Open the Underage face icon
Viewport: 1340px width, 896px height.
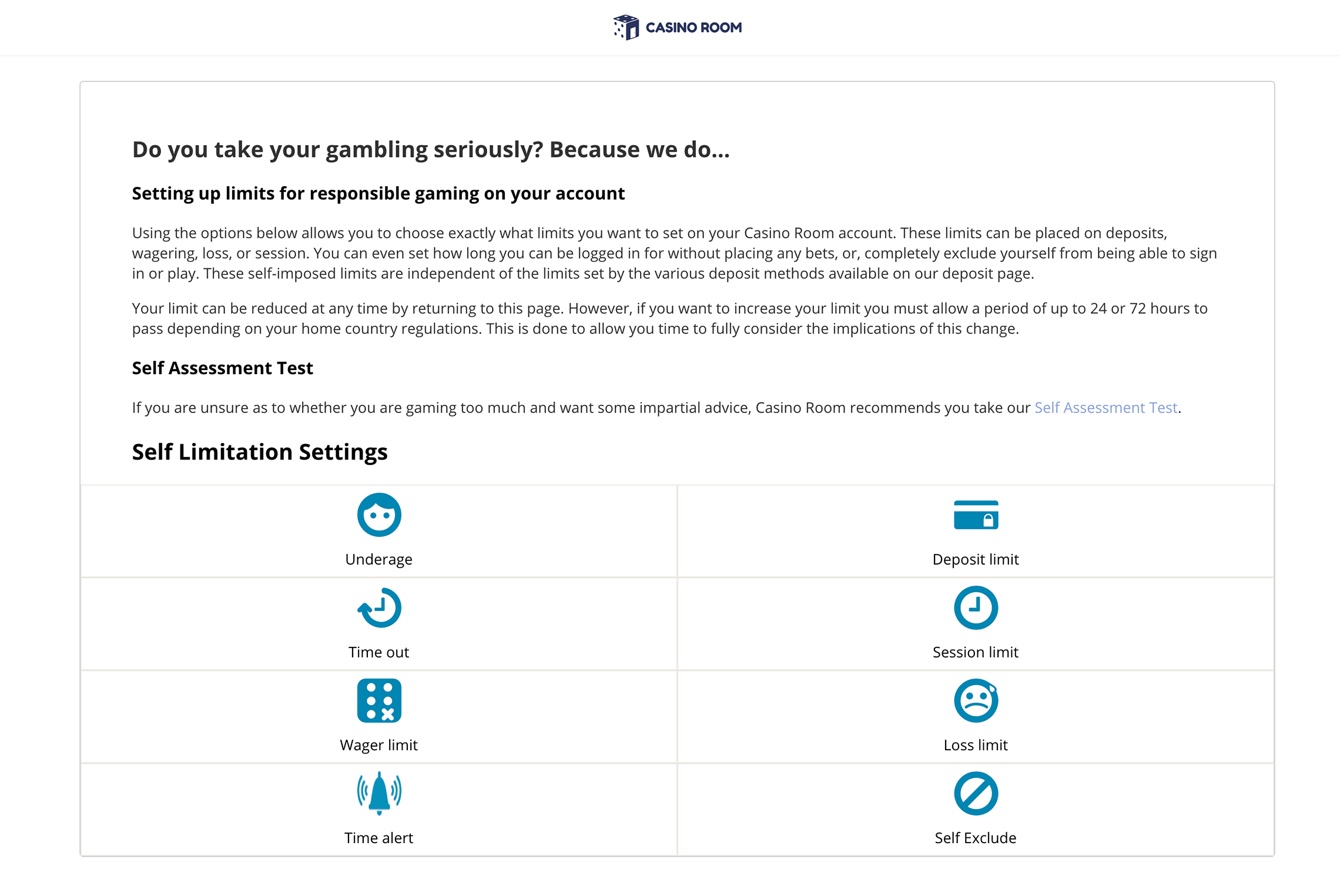379,515
